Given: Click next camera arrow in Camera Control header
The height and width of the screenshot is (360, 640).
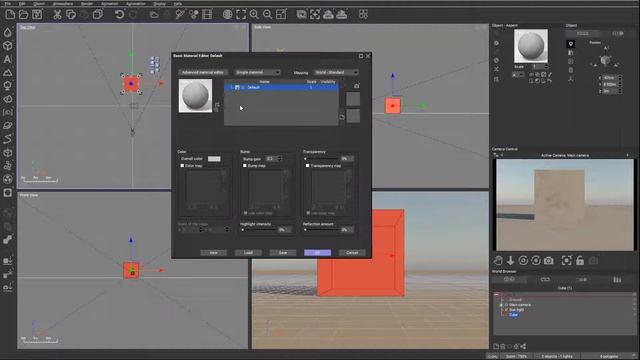Looking at the screenshot, I should 628,155.
